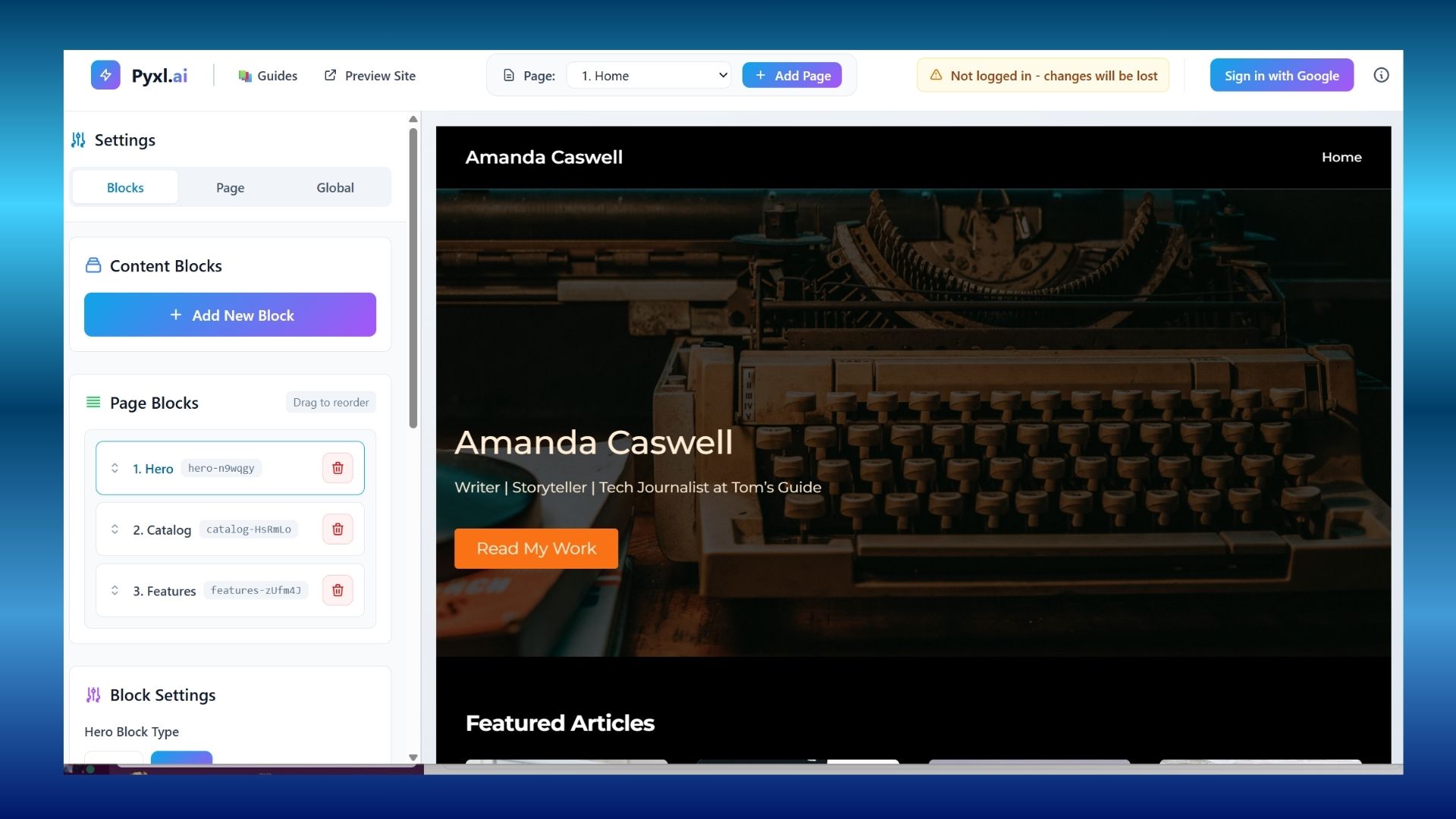Click the Add Page button
The image size is (1456, 819).
792,75
